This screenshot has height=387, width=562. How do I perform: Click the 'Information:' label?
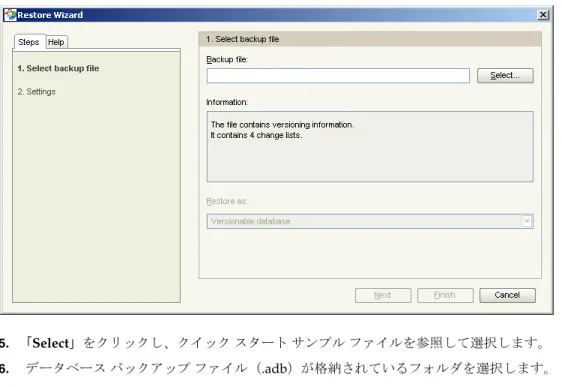pos(227,102)
